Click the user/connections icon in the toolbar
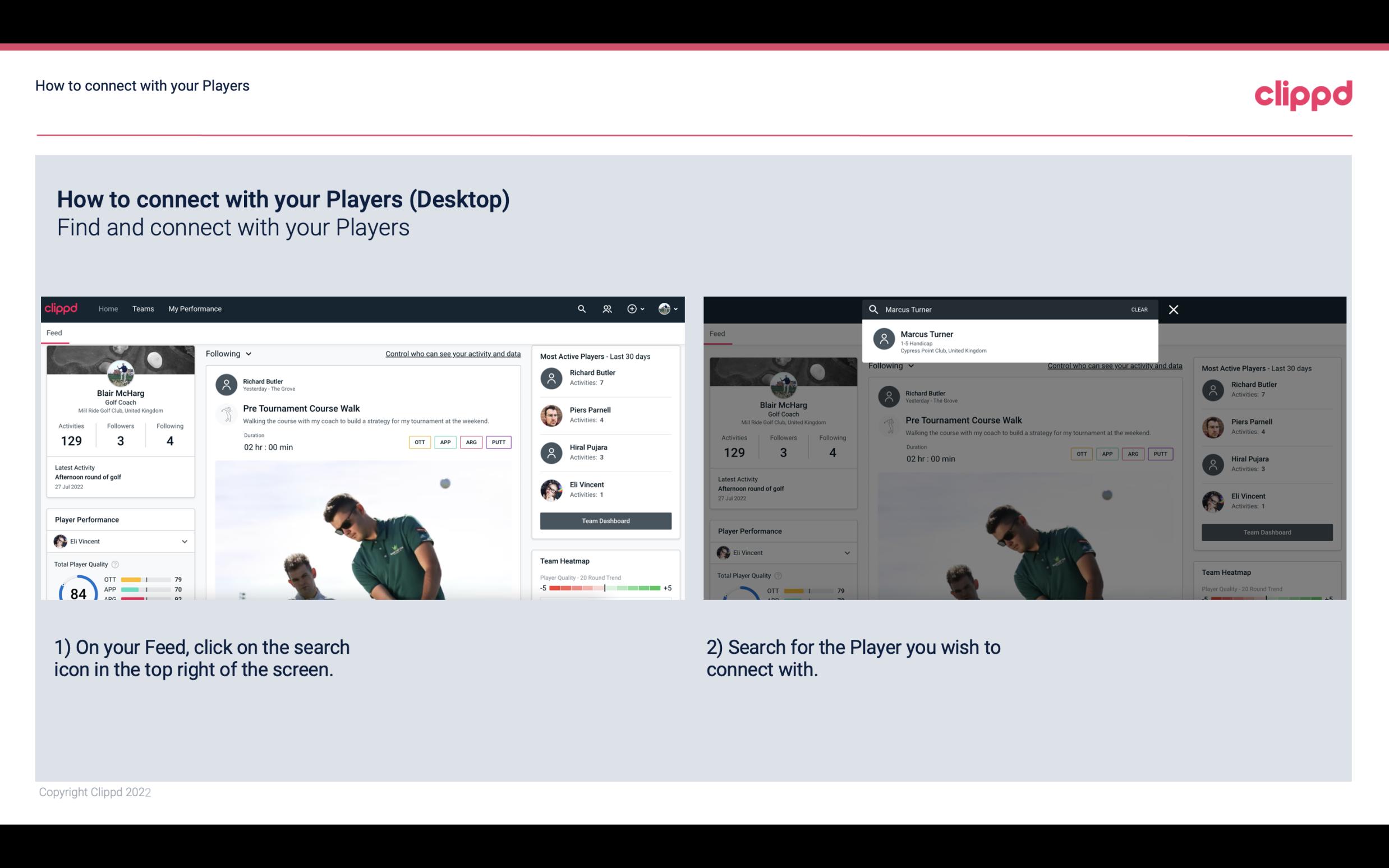The height and width of the screenshot is (868, 1389). point(606,309)
